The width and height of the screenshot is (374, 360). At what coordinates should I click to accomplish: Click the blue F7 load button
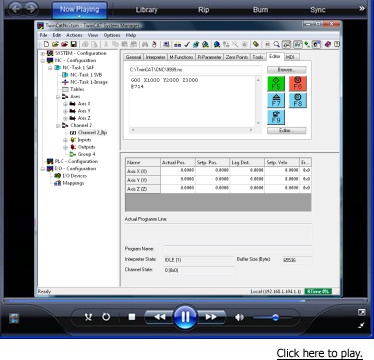[276, 100]
